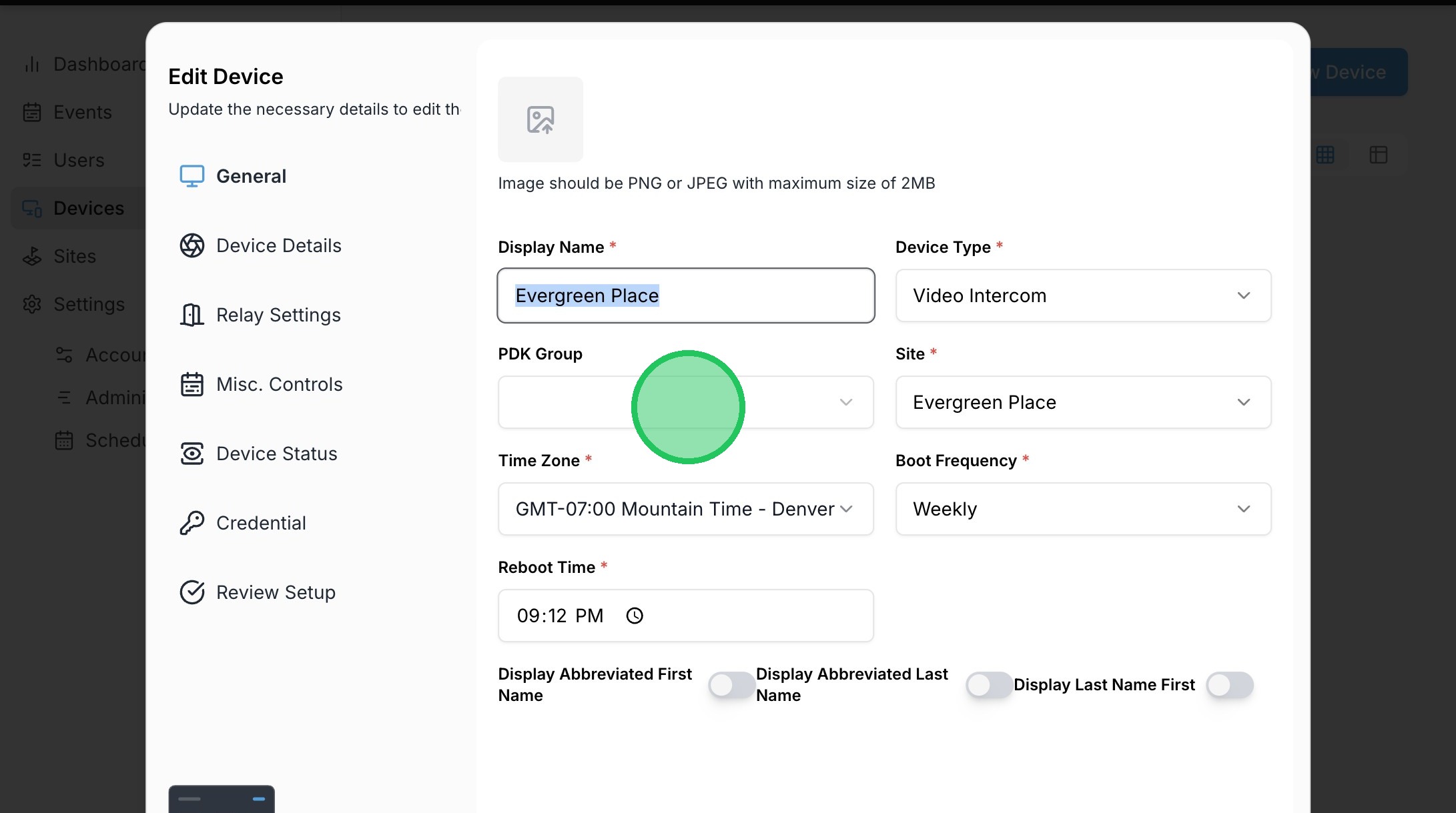Switch to the General tab

point(251,176)
